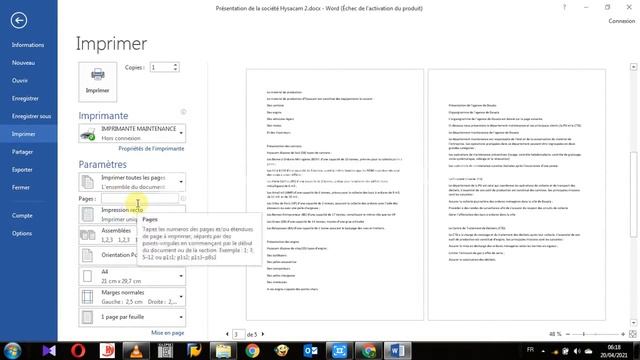Viewport: 640px width, 360px height.
Task: Choose Enregistrer in the sidebar
Action: tap(25, 98)
